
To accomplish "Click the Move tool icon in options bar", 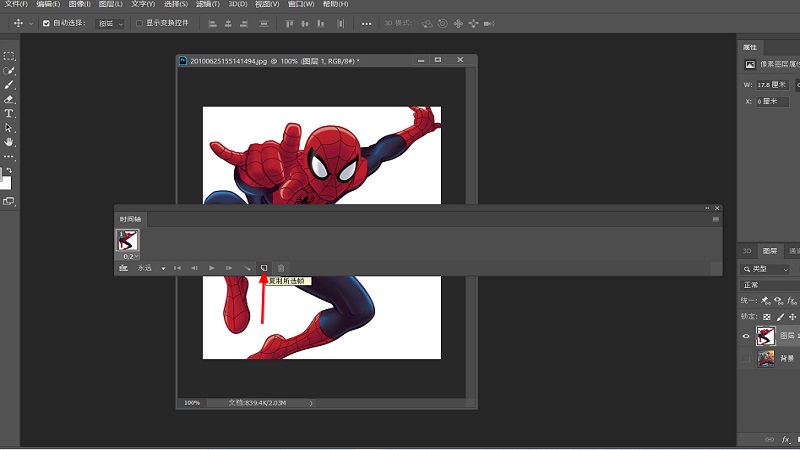I will pos(18,23).
